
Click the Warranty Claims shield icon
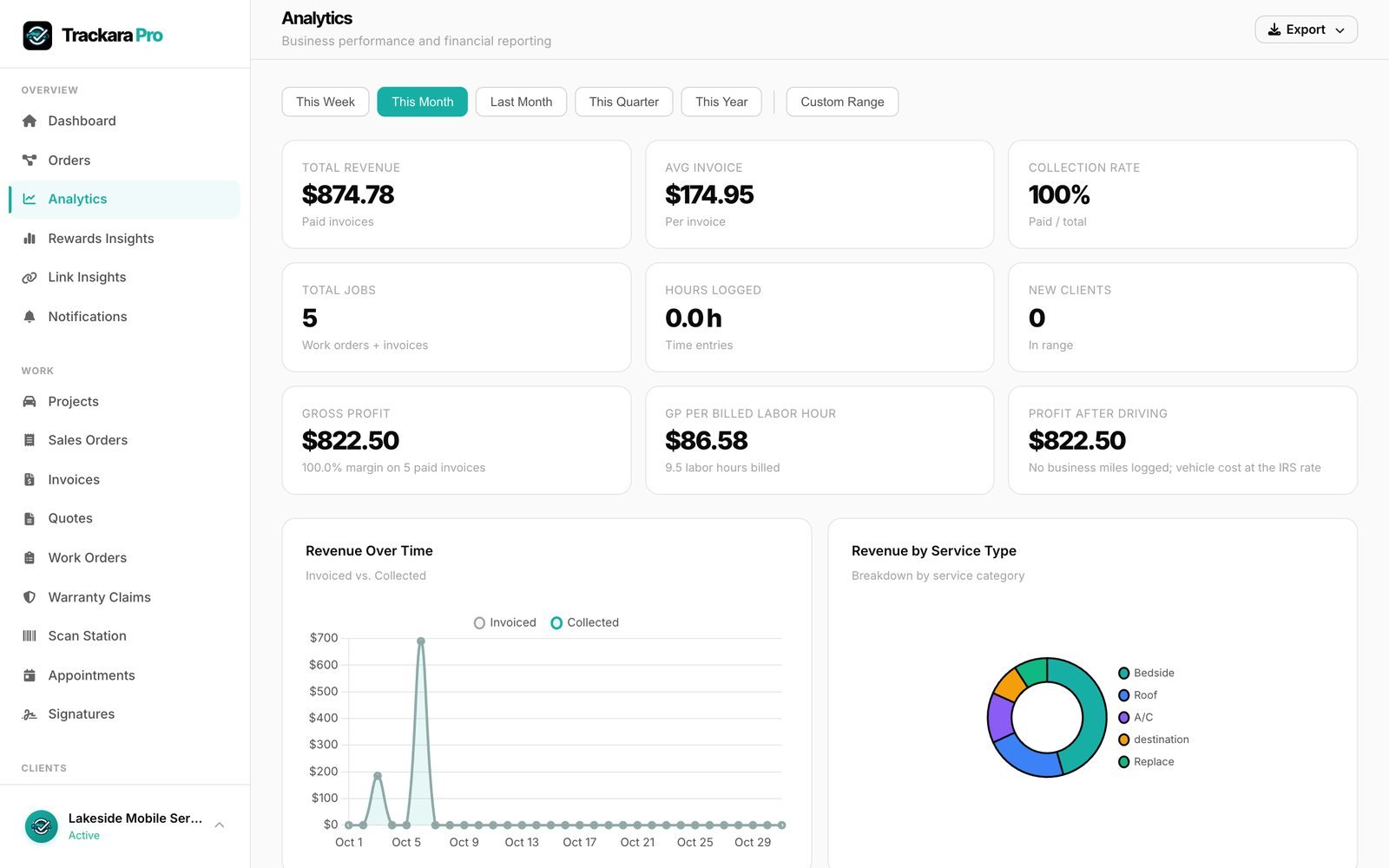click(x=30, y=597)
